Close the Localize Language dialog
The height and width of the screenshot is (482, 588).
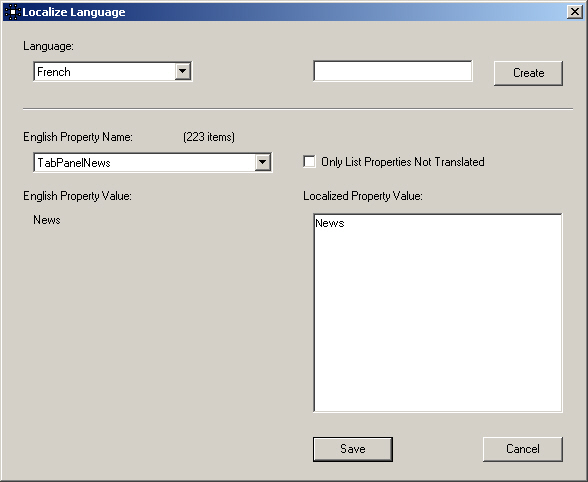574,12
